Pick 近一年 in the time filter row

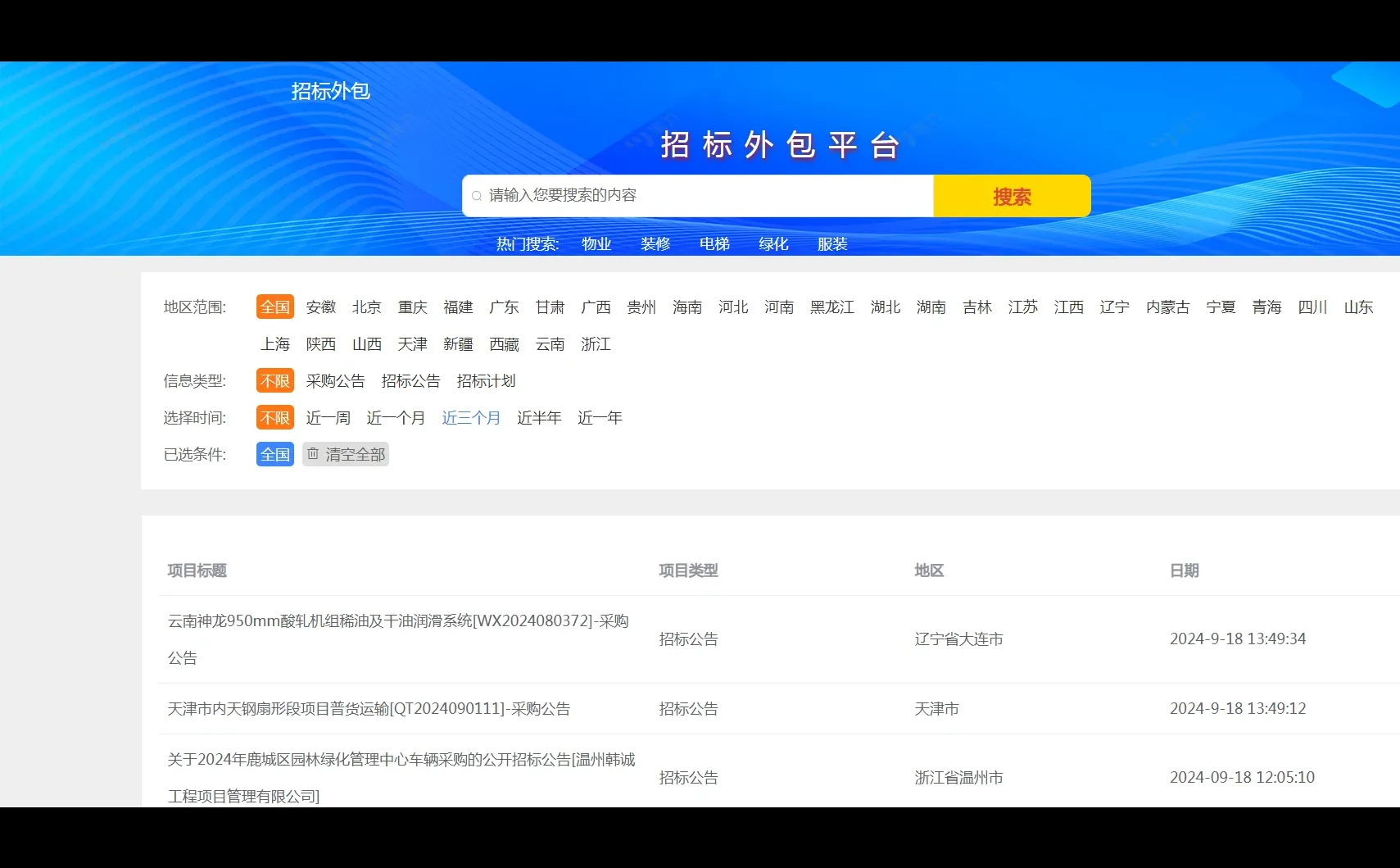pos(600,417)
